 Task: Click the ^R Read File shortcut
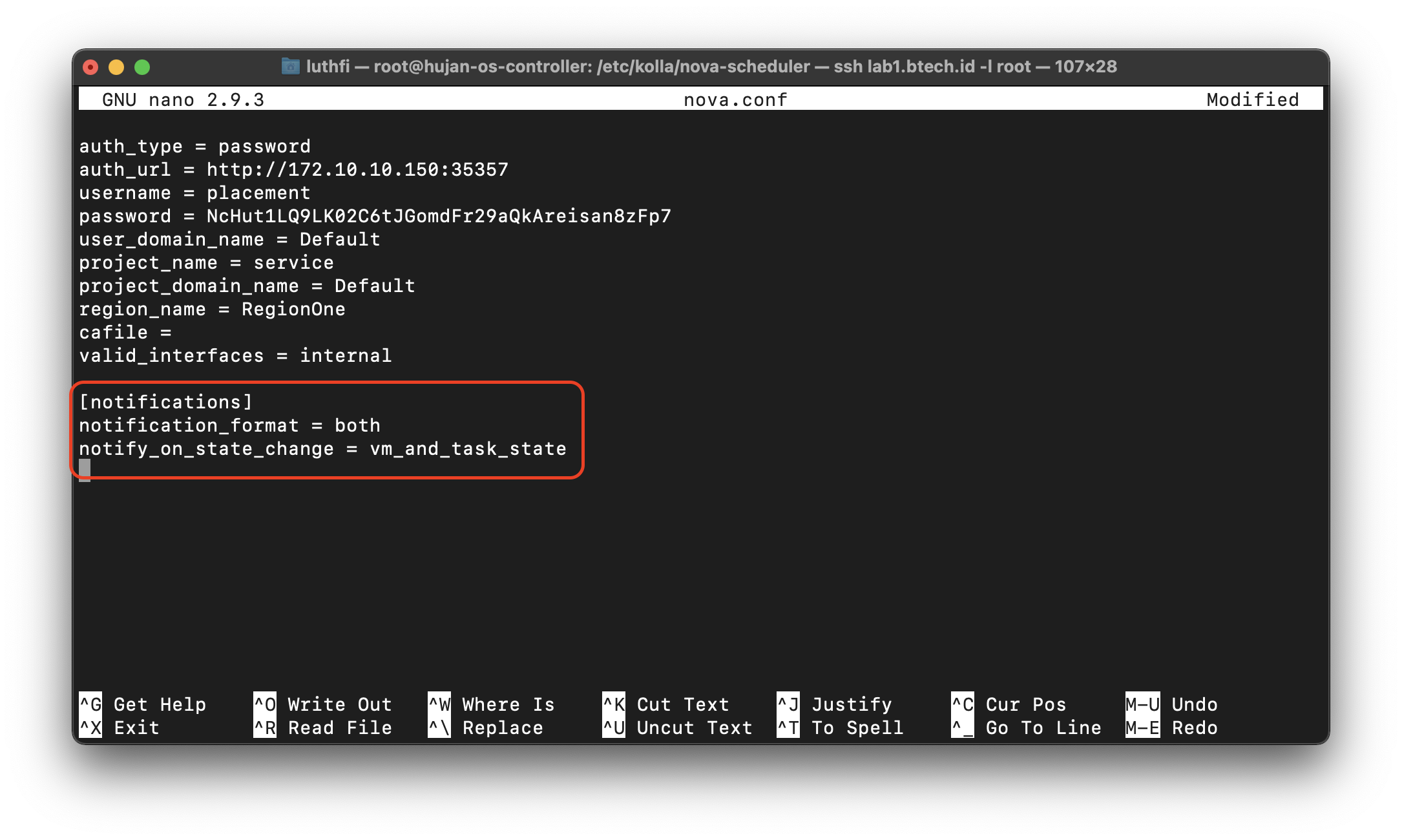tap(323, 727)
